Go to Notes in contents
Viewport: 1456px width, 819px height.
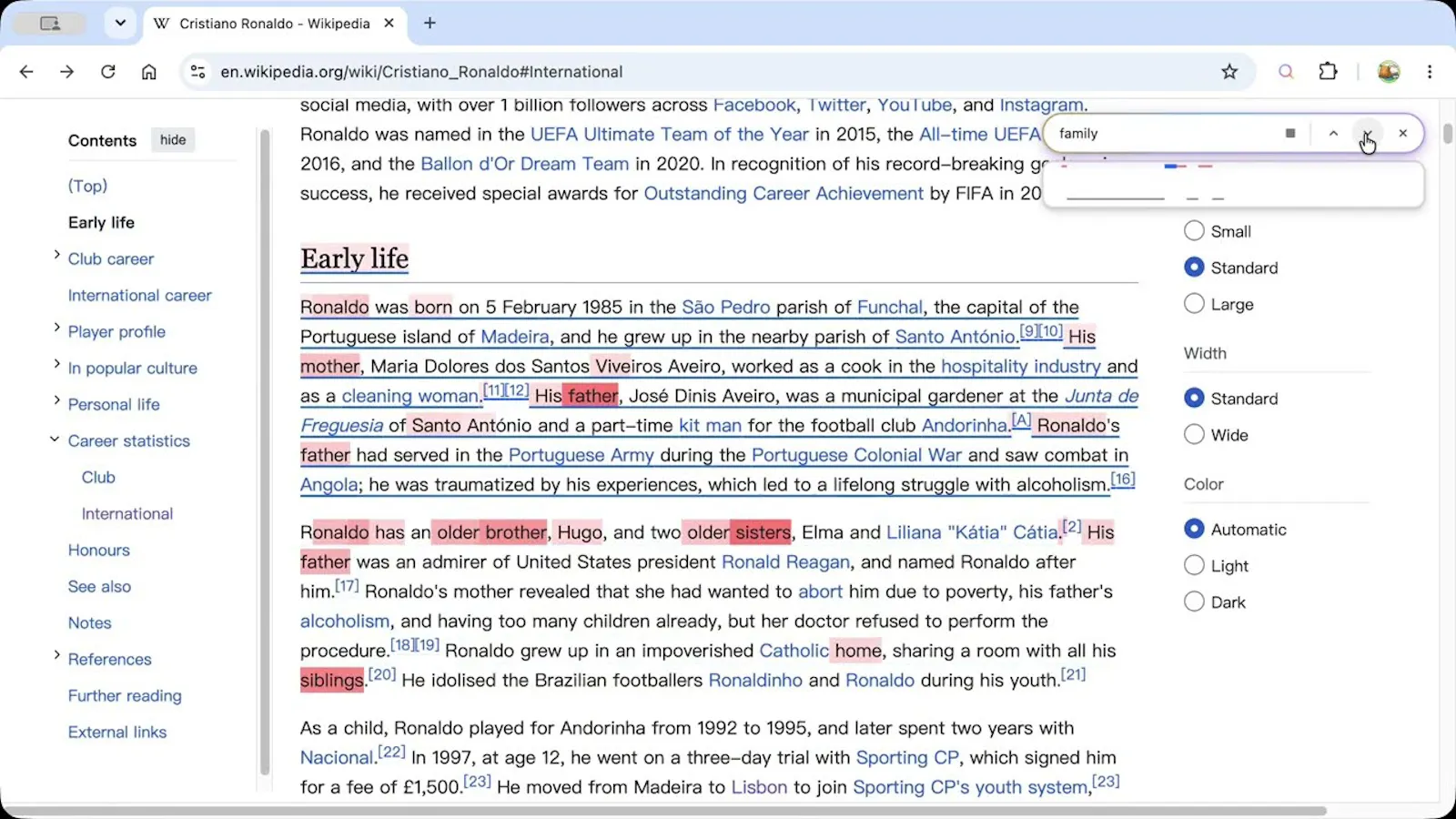89,622
